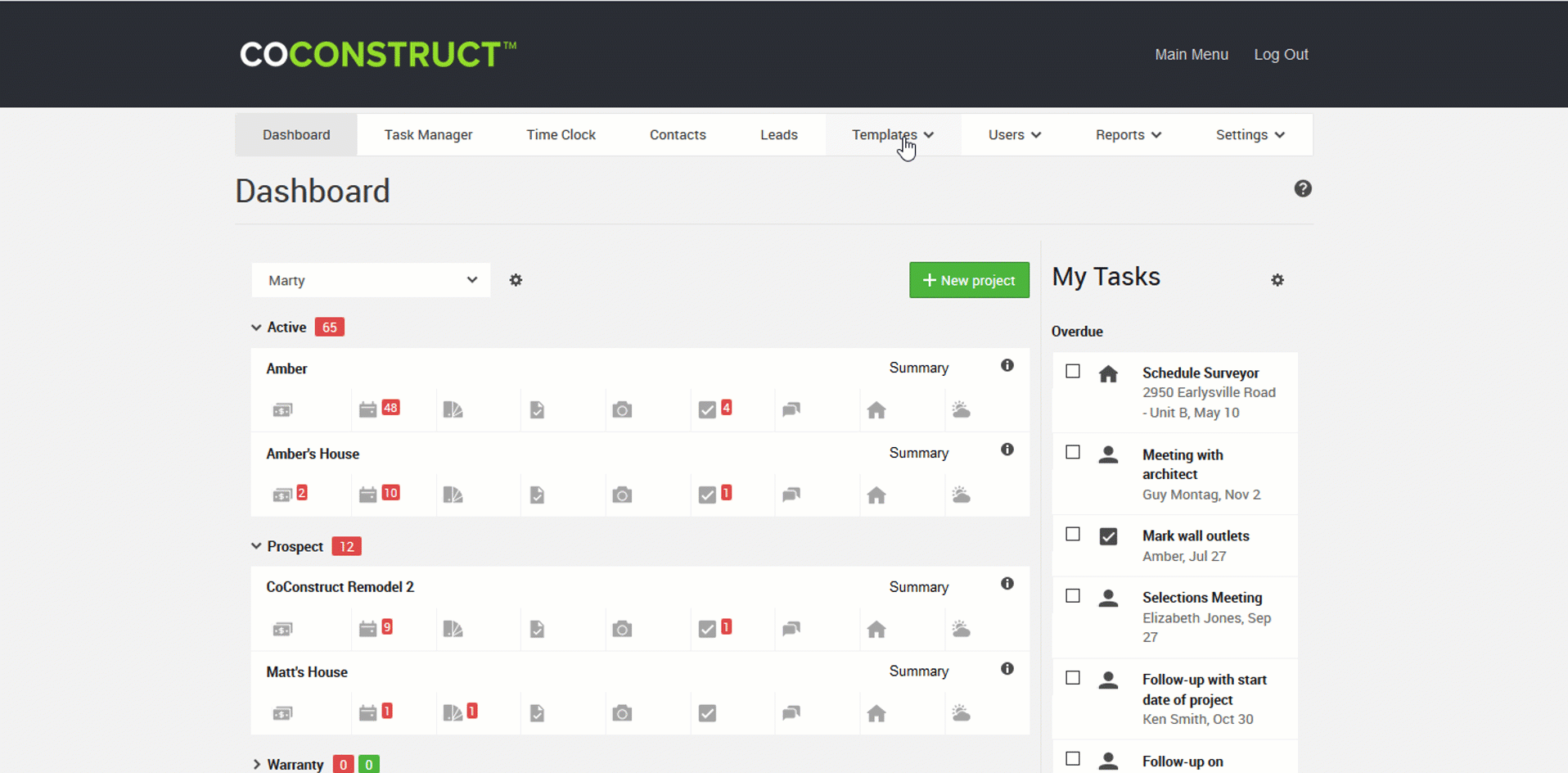
Task: Open the Leads tab
Action: pos(779,135)
